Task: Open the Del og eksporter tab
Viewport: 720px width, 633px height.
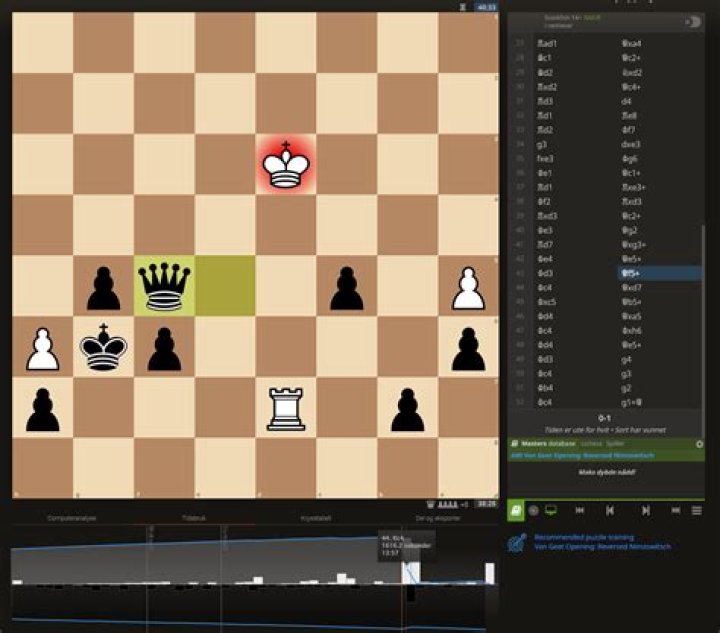Action: 438,518
